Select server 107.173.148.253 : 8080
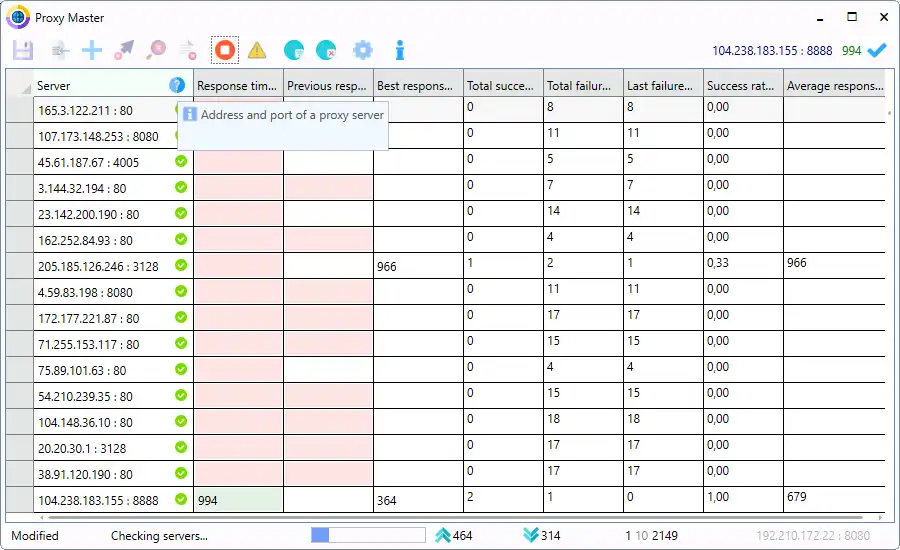Screen dimensions: 900x550 tap(98, 137)
